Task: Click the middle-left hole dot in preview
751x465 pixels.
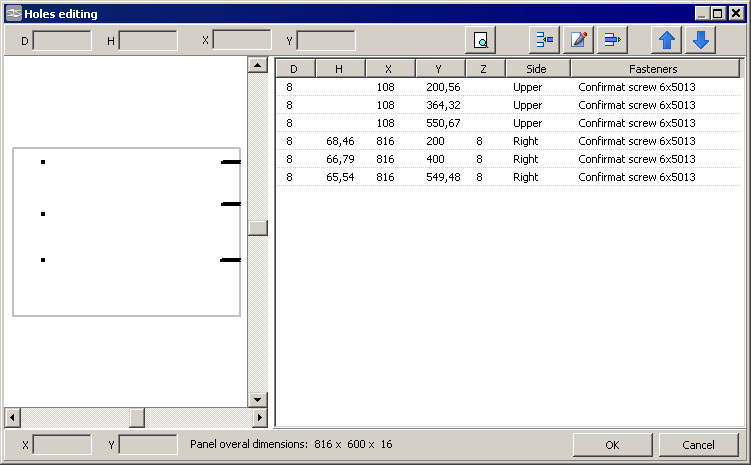Action: point(43,214)
